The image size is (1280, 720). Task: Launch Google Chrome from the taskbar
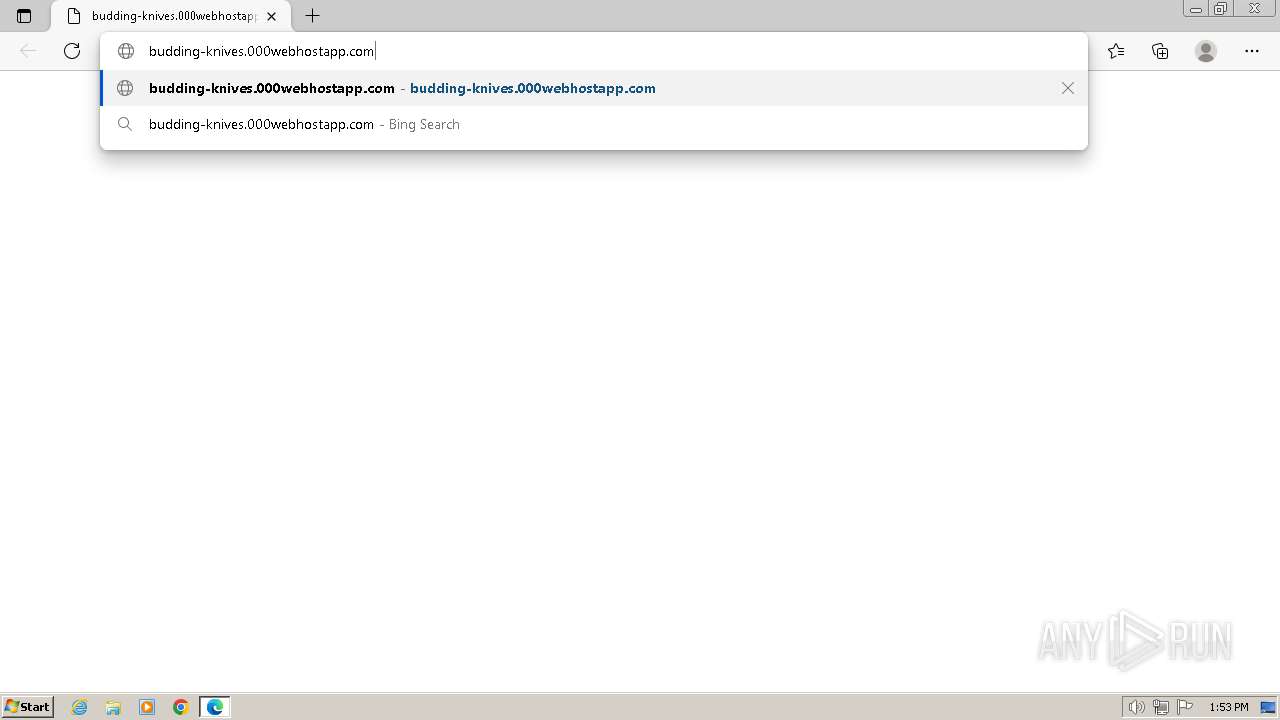(181, 707)
